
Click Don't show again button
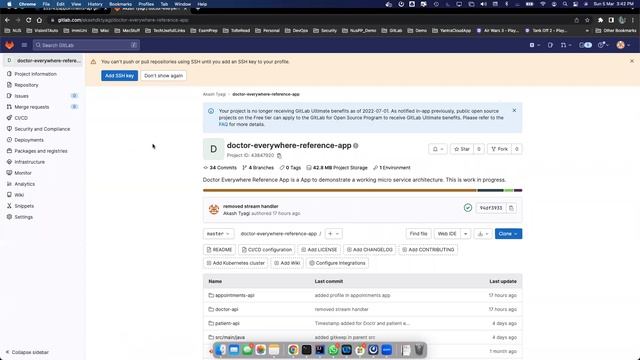[x=163, y=76]
